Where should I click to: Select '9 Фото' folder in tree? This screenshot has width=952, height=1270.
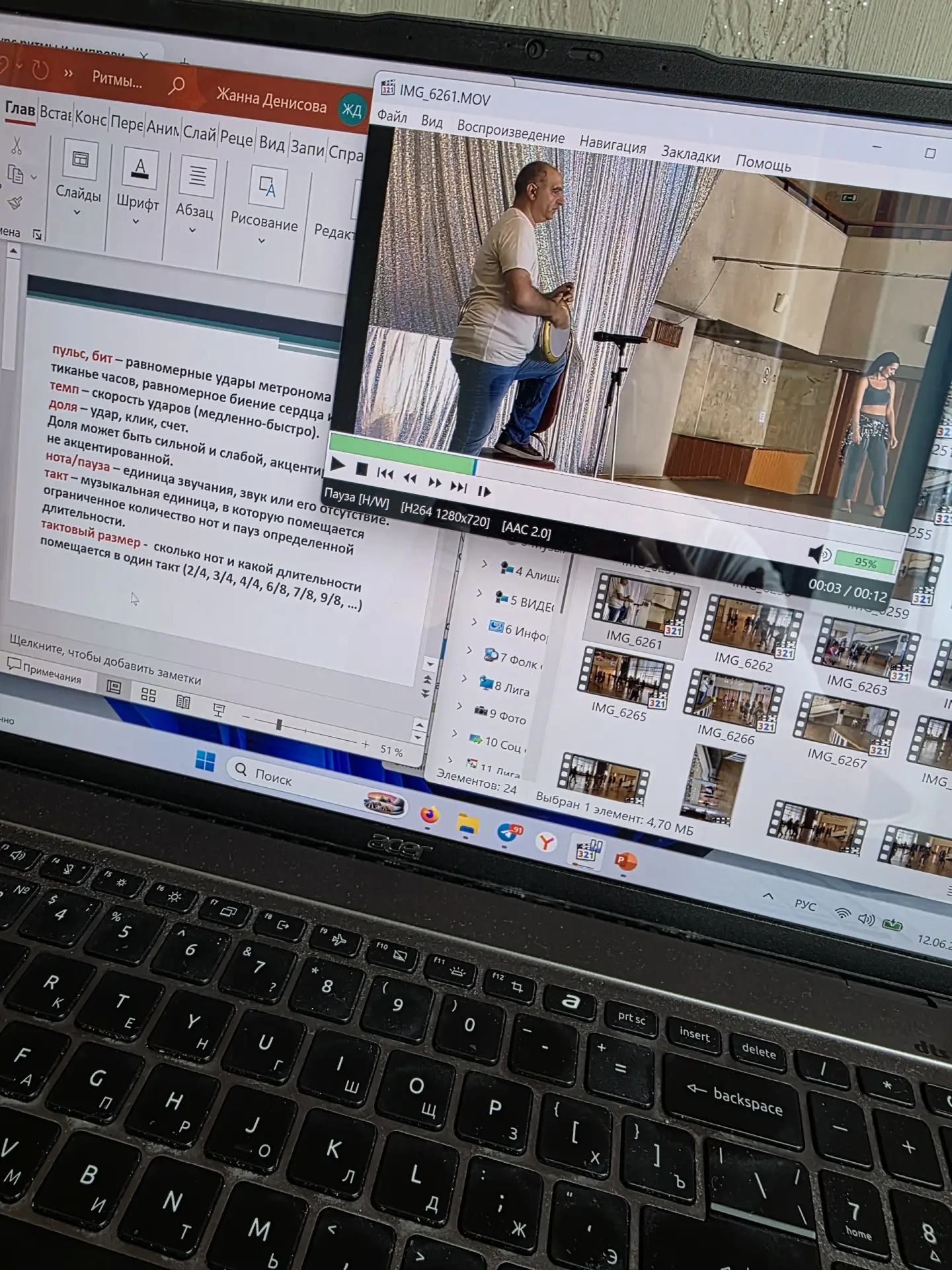point(500,714)
